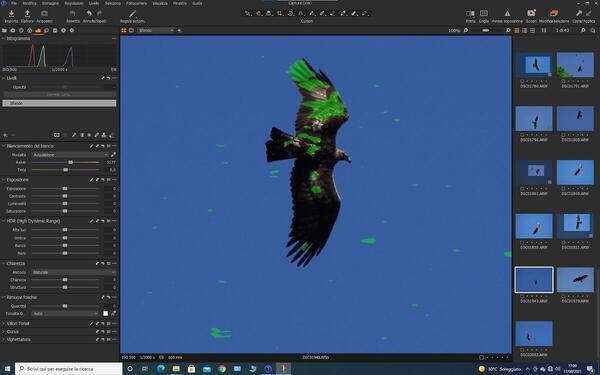The image size is (600, 375).
Task: Select the Crop cursor tool
Action: click(280, 14)
